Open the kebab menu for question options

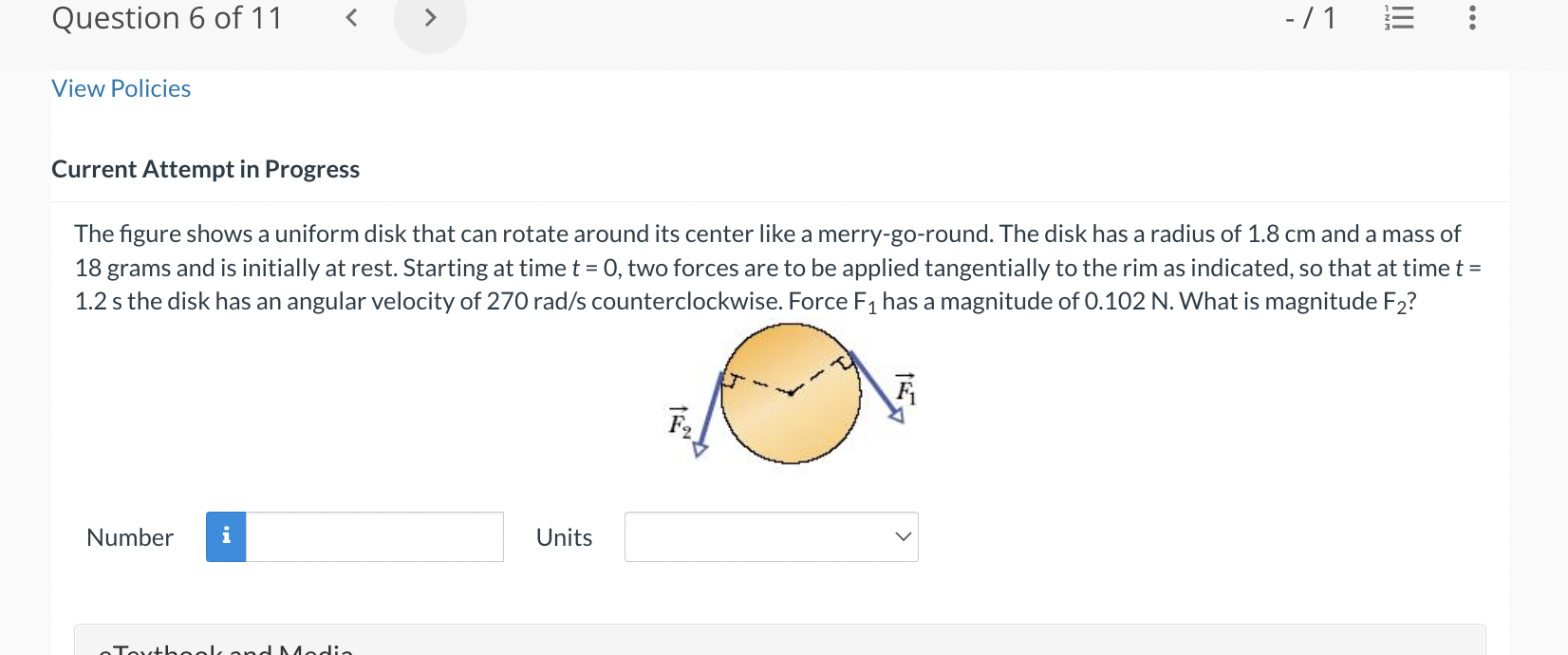tap(1471, 18)
